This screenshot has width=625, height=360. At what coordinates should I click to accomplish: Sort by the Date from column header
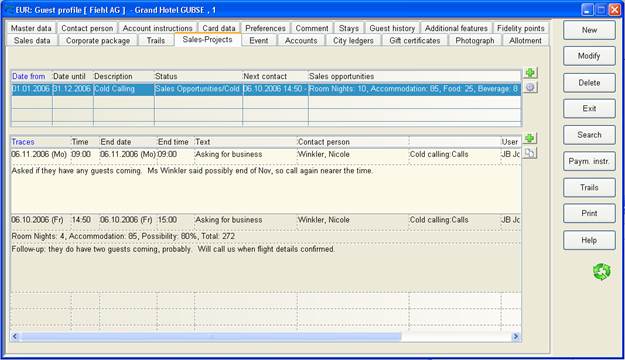coord(31,76)
